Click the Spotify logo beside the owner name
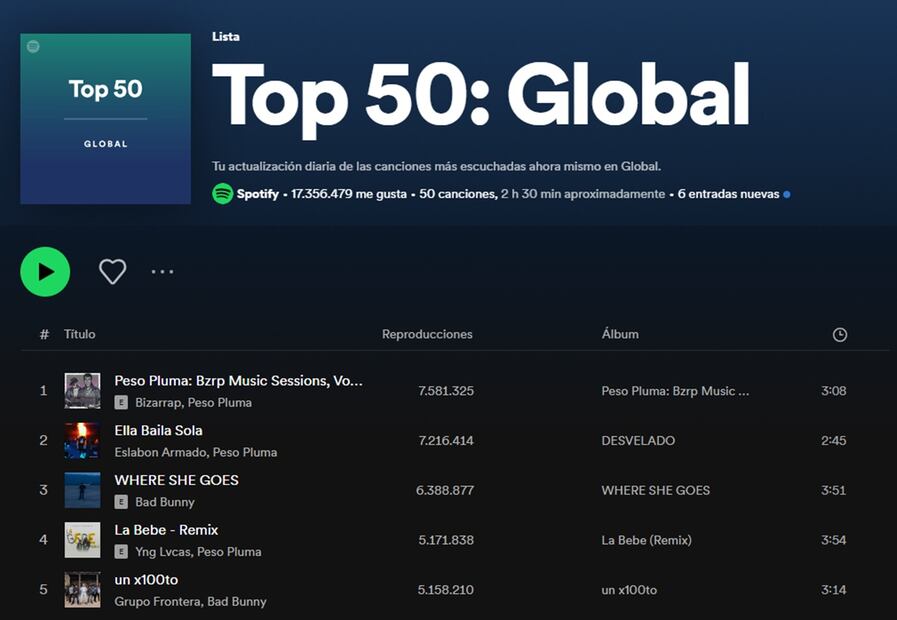The image size is (897, 620). (222, 193)
